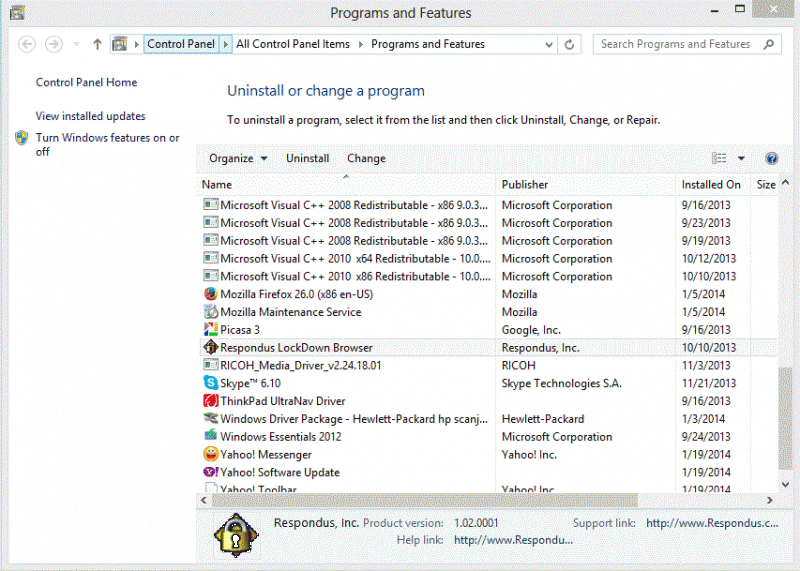Open the Respondus help link

tap(513, 540)
